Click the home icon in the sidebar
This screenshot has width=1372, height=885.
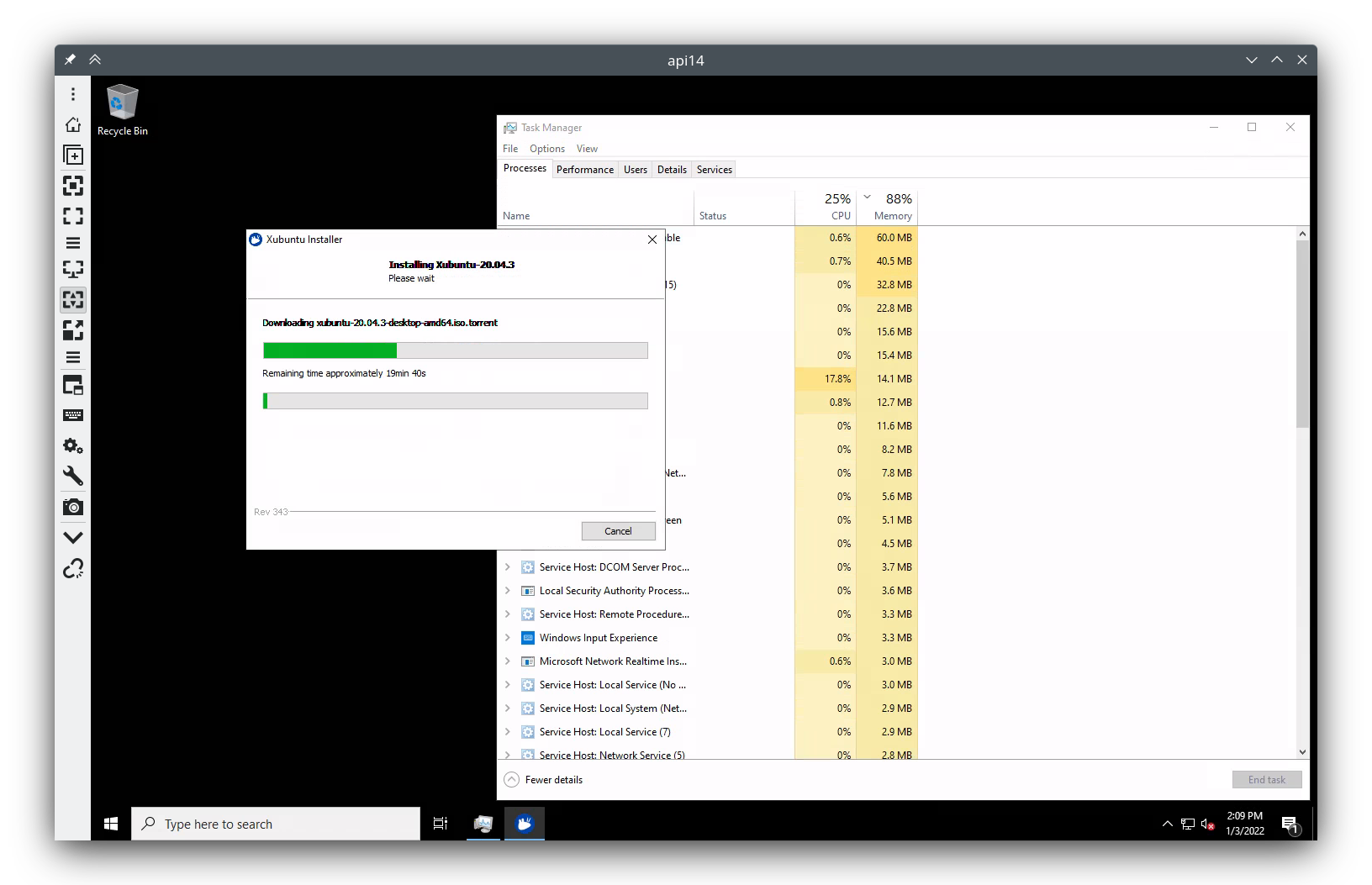pyautogui.click(x=73, y=124)
